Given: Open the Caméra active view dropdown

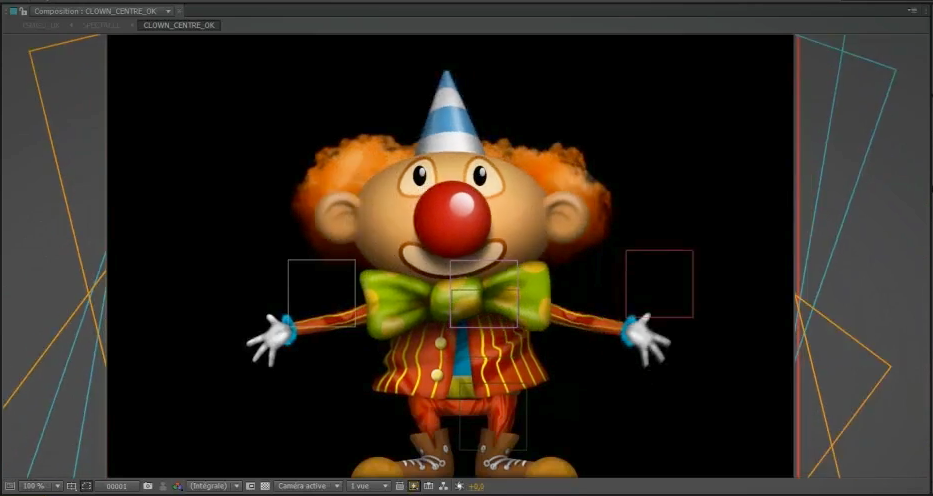Looking at the screenshot, I should (306, 486).
